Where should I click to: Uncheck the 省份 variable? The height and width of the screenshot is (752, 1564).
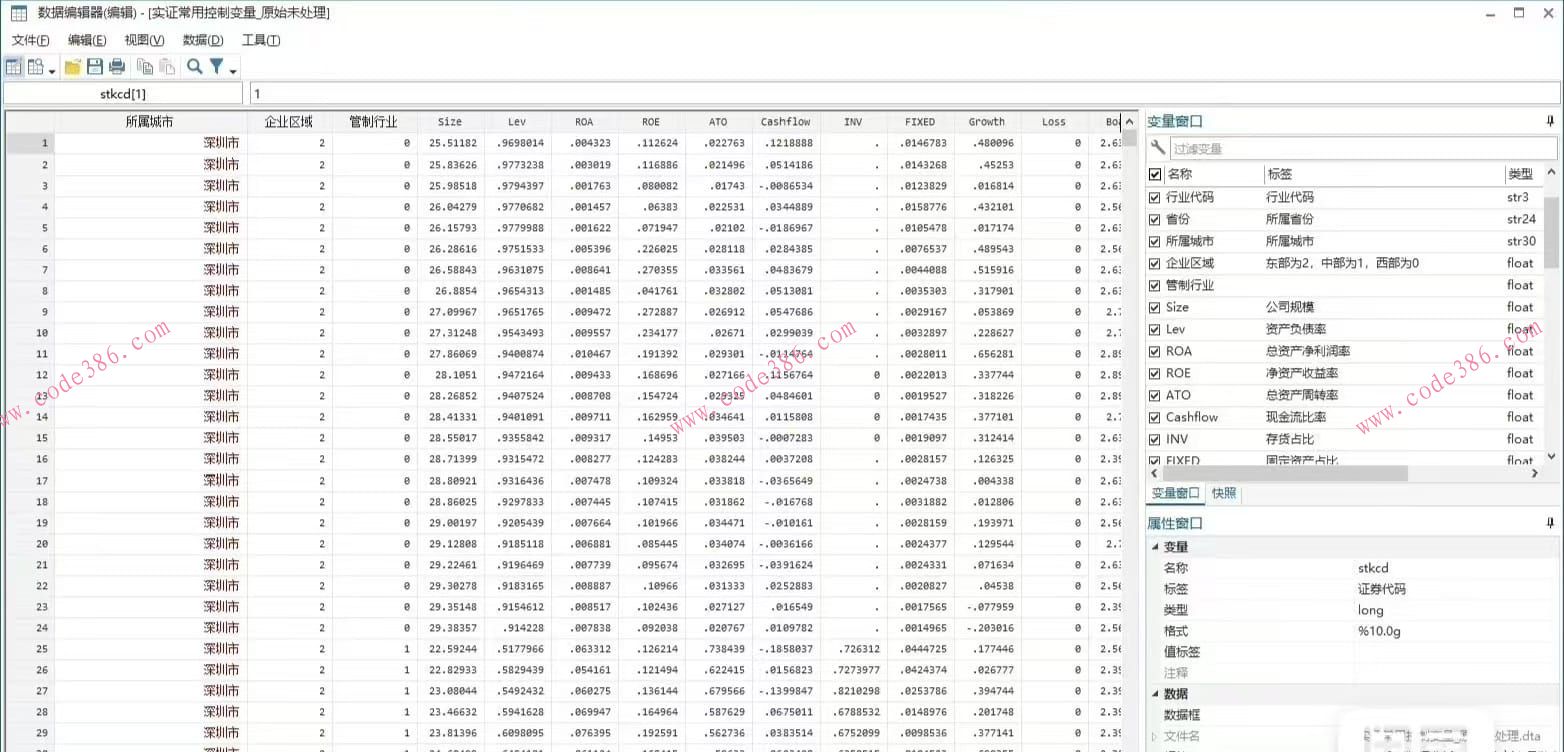[1155, 219]
